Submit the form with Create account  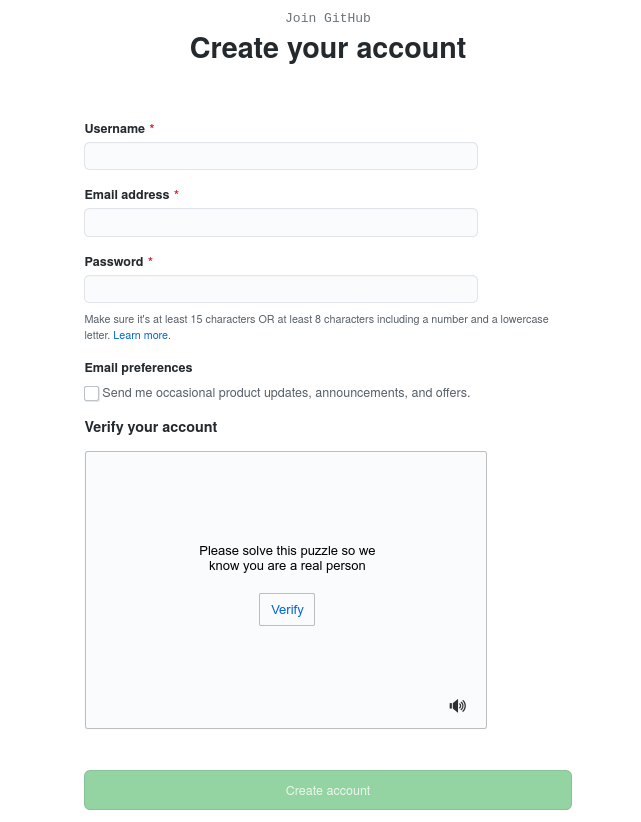click(328, 790)
